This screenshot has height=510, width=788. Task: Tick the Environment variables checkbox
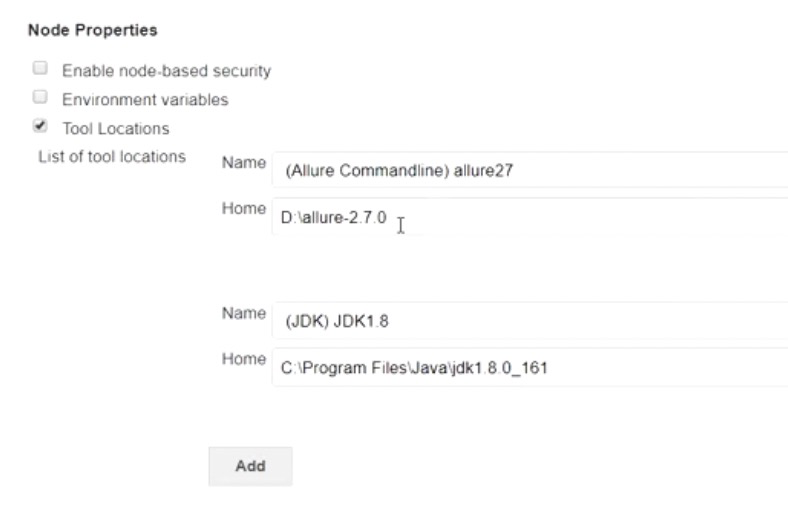(x=40, y=98)
